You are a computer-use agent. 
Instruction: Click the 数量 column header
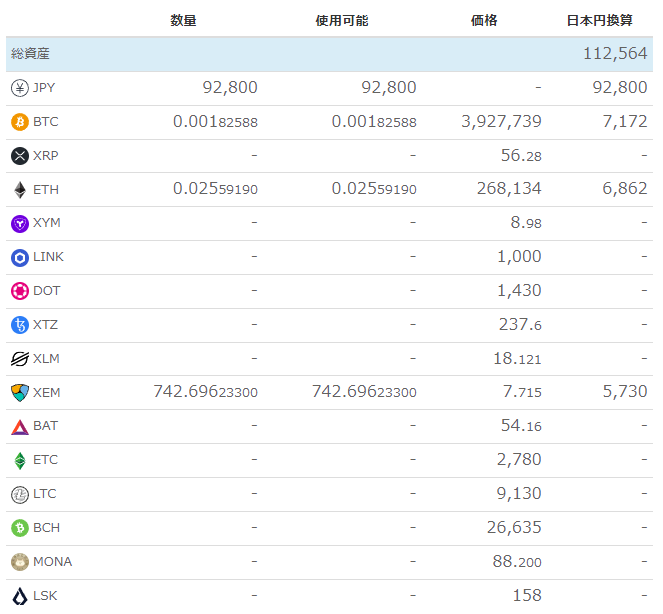(x=183, y=20)
